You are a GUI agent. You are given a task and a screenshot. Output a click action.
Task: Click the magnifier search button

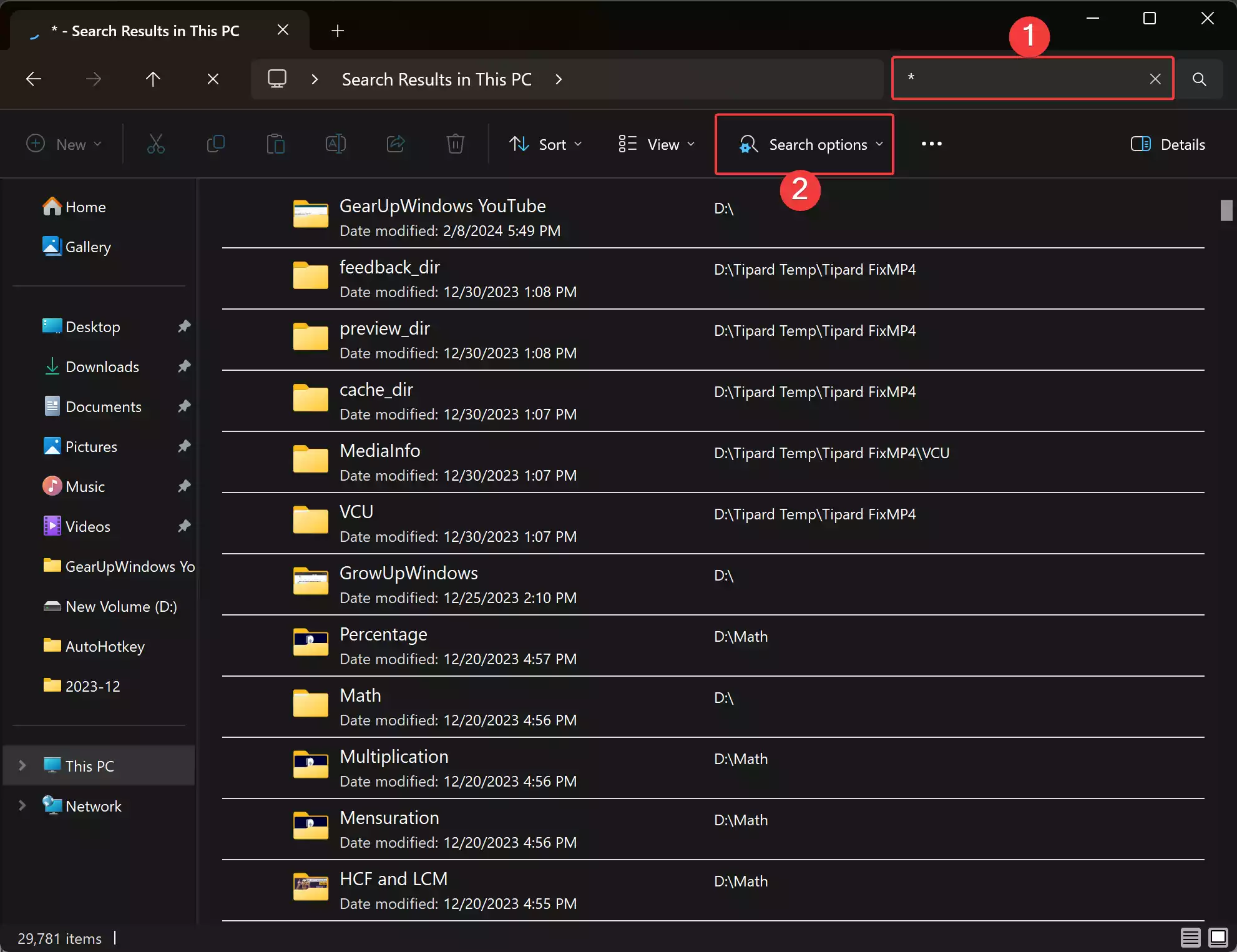pyautogui.click(x=1199, y=79)
